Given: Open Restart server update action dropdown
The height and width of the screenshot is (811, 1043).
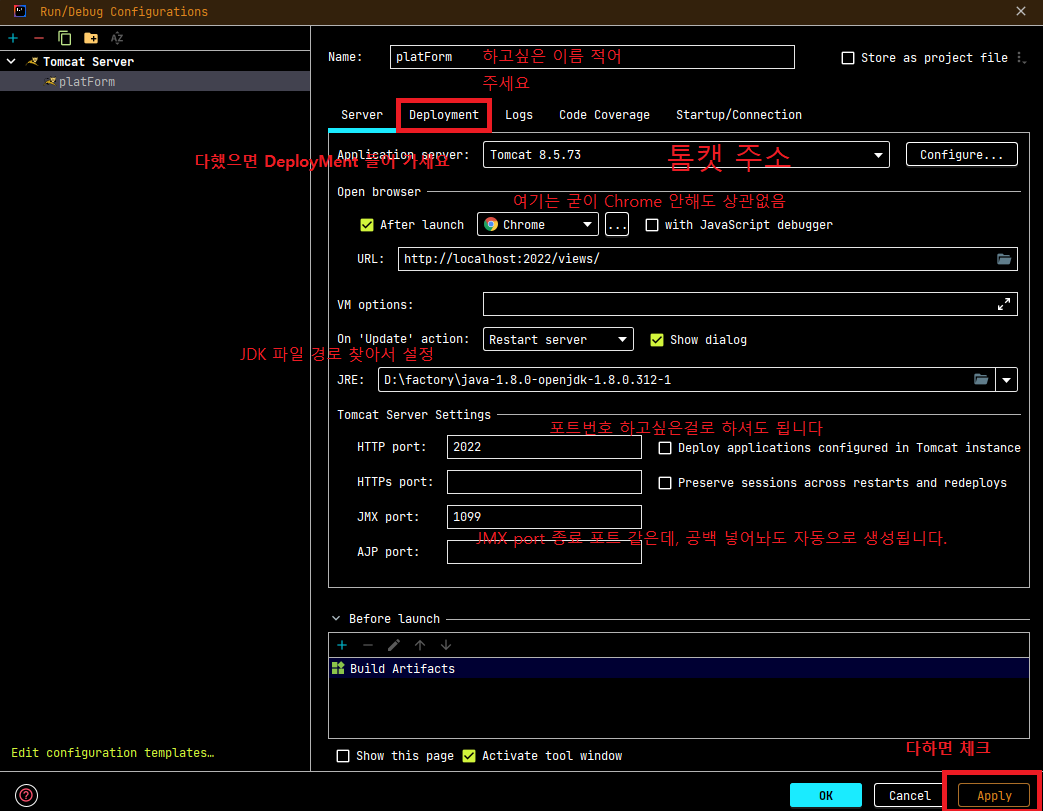Looking at the screenshot, I should (x=557, y=339).
